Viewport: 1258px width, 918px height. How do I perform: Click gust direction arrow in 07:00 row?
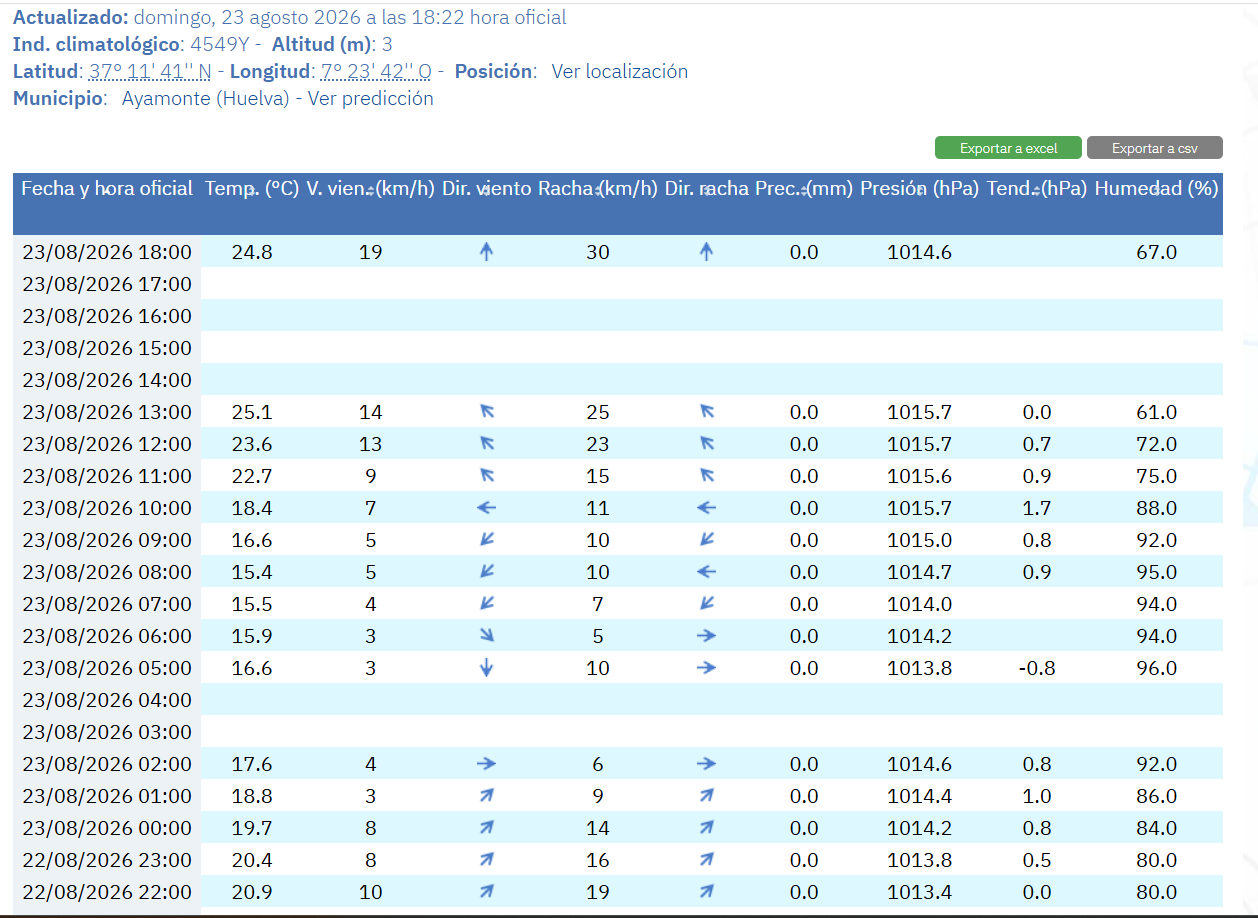[x=706, y=604]
